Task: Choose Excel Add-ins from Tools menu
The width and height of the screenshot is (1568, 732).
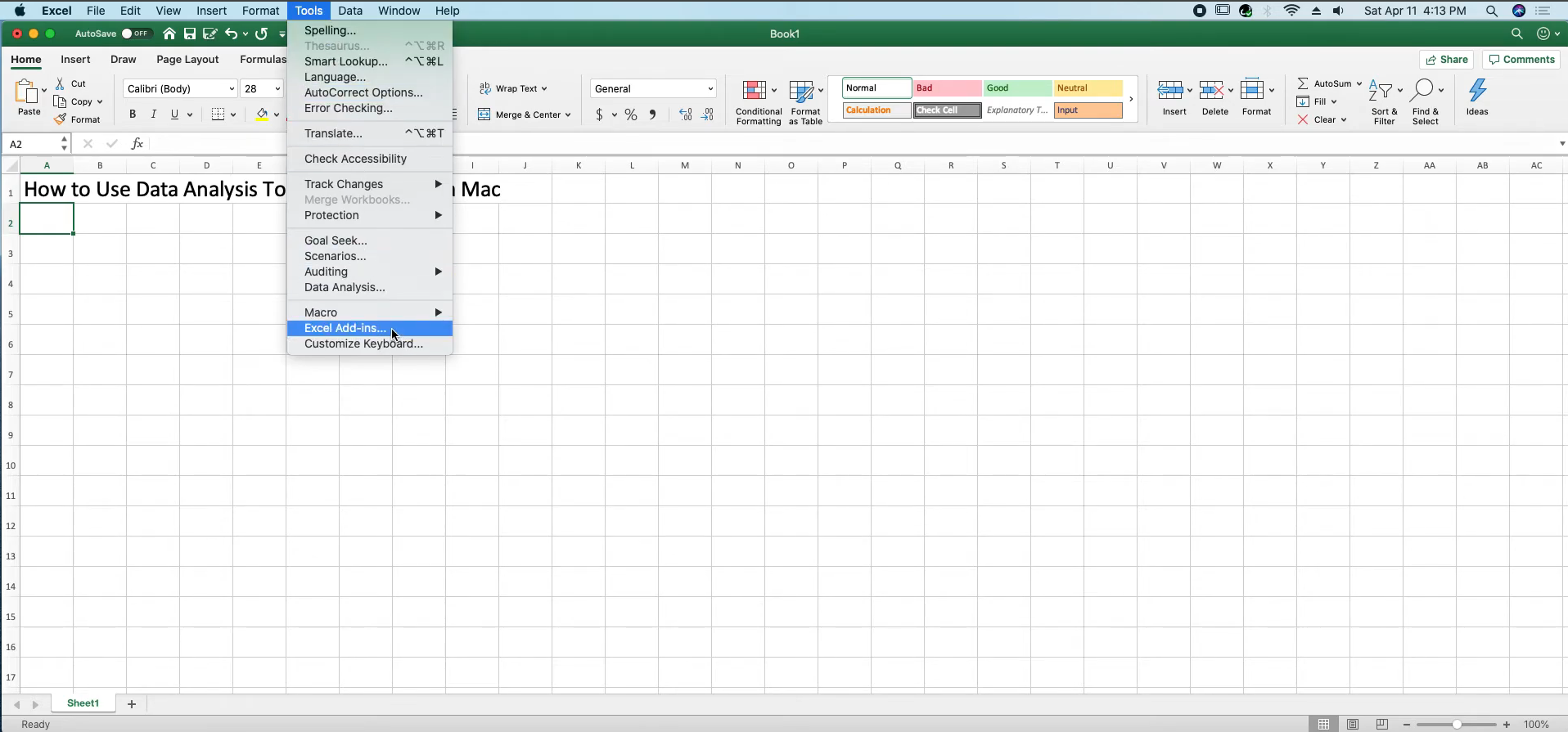Action: click(x=370, y=328)
